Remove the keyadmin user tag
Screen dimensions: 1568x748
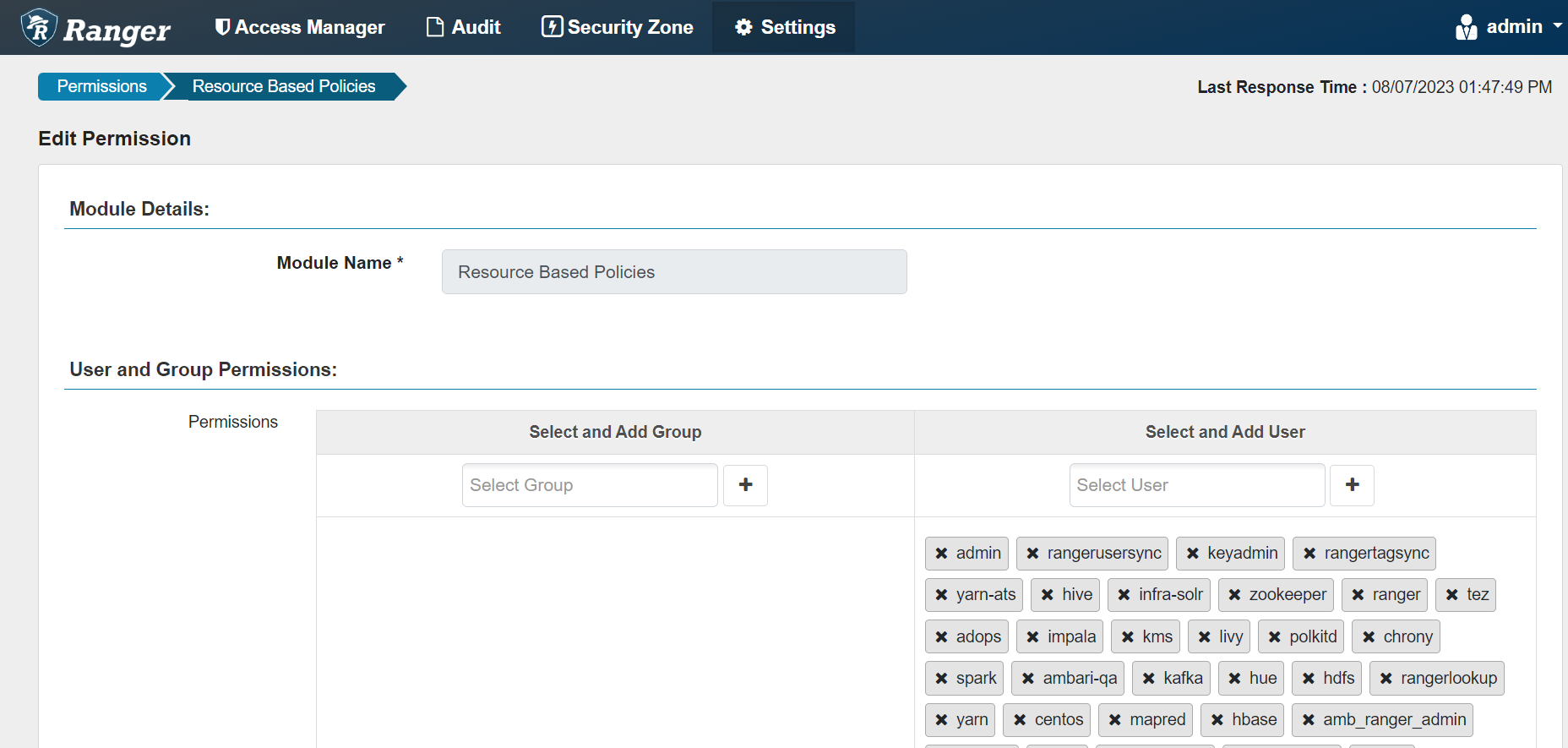(1192, 554)
